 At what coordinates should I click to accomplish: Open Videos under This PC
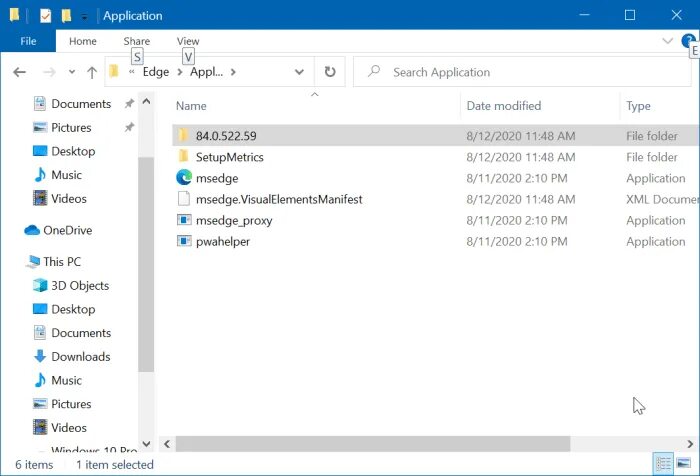coord(68,427)
